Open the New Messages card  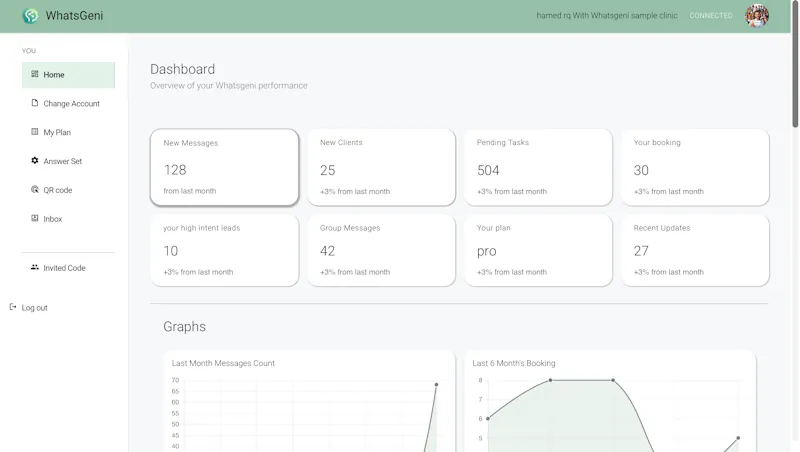[224, 167]
